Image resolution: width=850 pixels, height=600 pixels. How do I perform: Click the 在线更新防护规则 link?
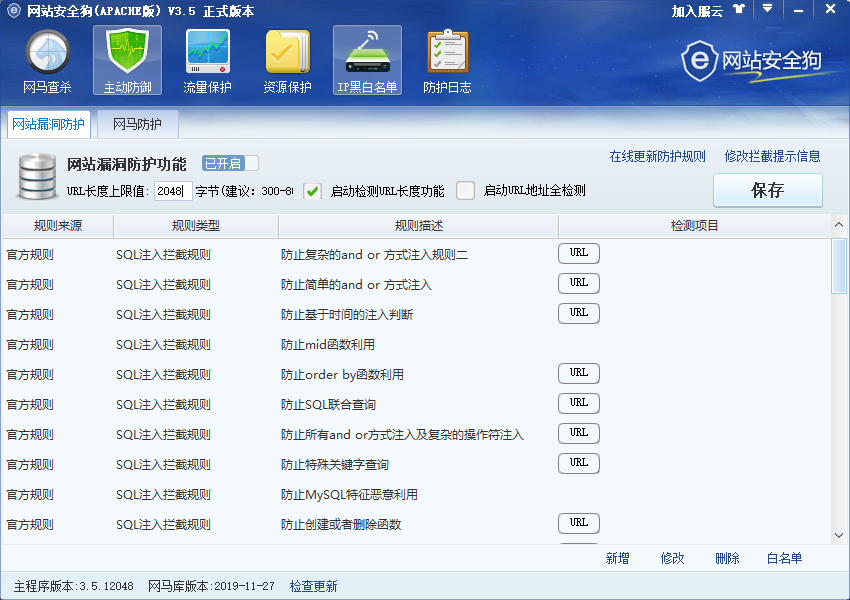657,157
